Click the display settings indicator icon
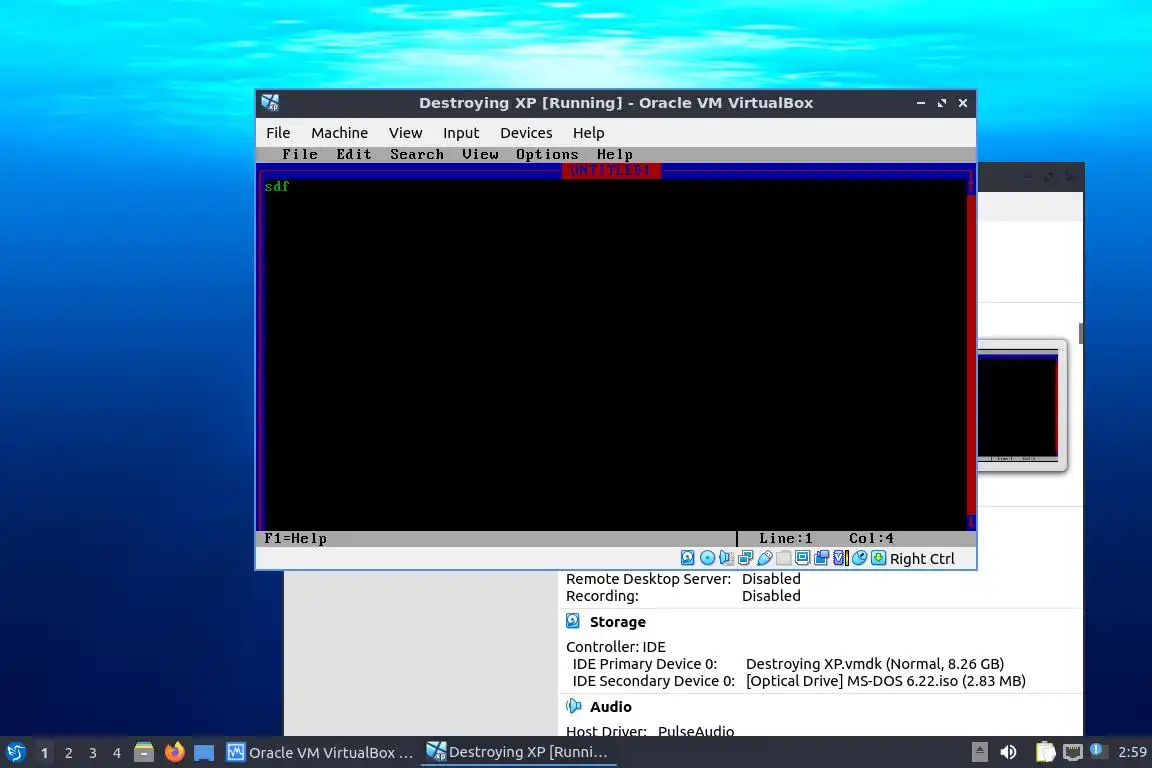This screenshot has width=1152, height=768. click(x=802, y=559)
